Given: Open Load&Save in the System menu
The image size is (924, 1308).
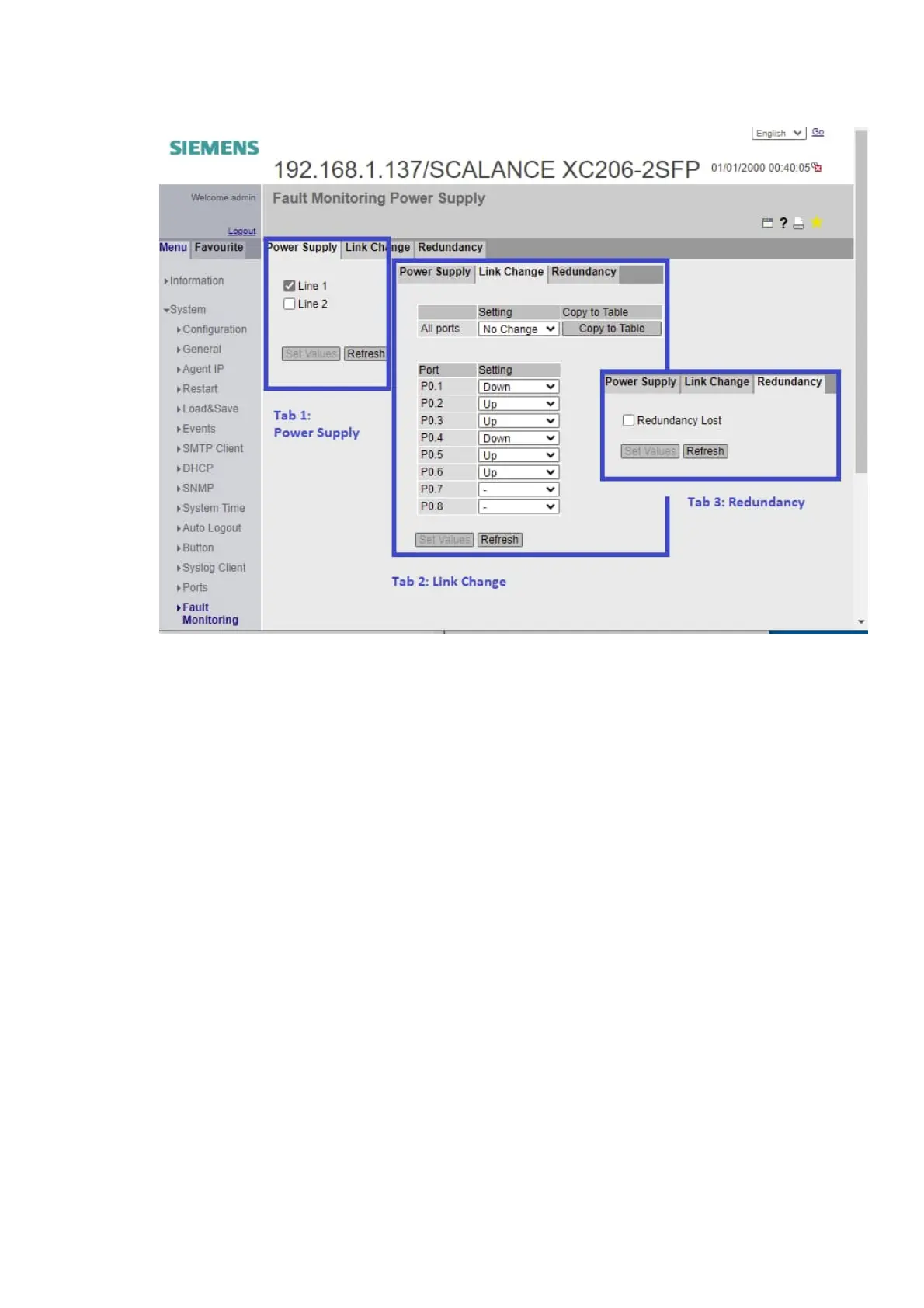Looking at the screenshot, I should (207, 409).
